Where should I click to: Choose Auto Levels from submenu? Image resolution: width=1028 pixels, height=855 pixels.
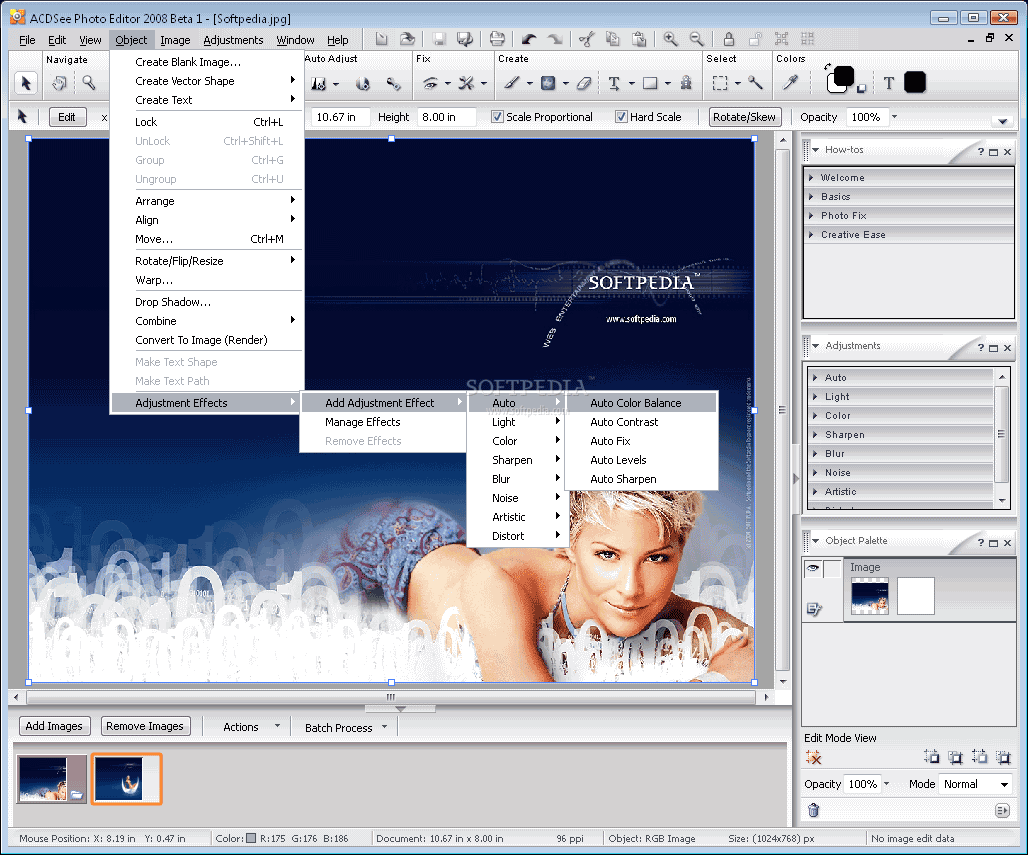(641, 460)
